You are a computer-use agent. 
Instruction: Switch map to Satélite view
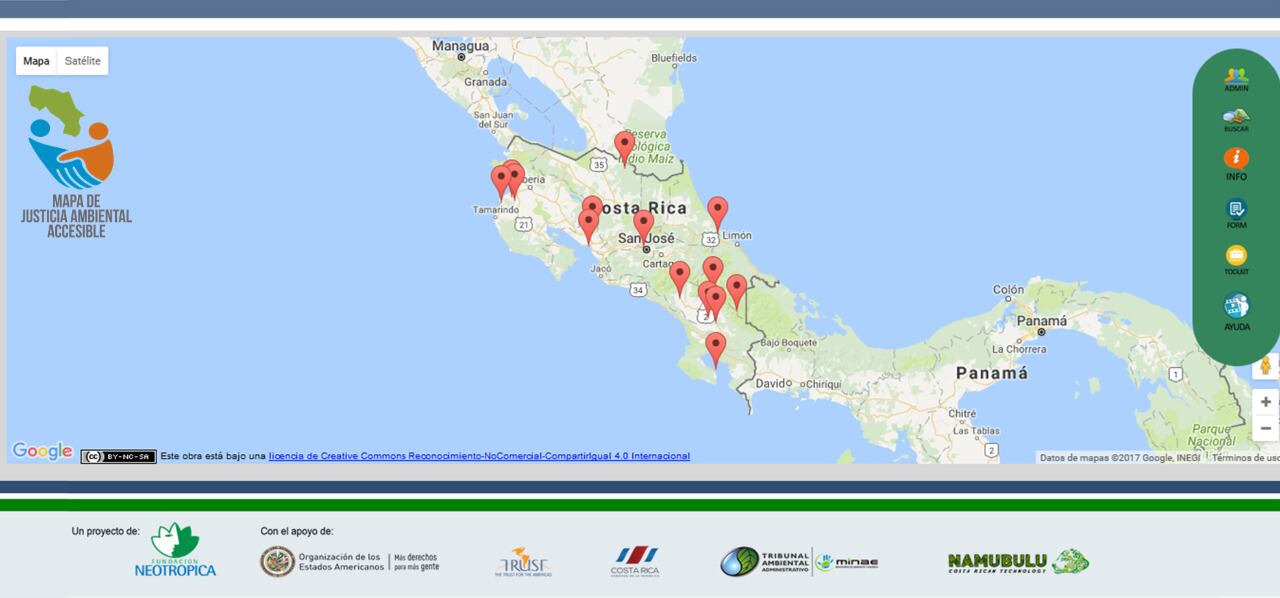83,61
